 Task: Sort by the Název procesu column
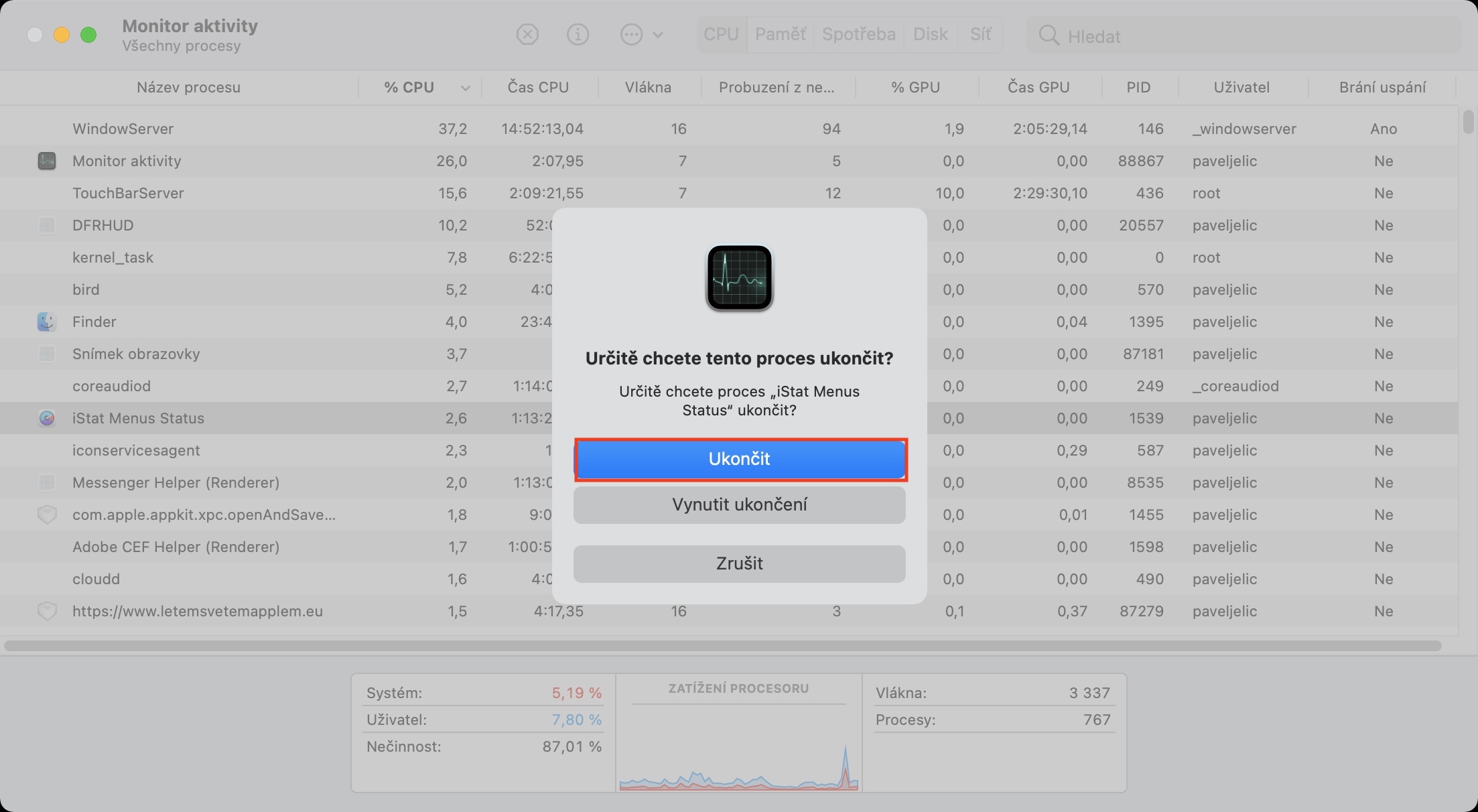click(x=188, y=87)
